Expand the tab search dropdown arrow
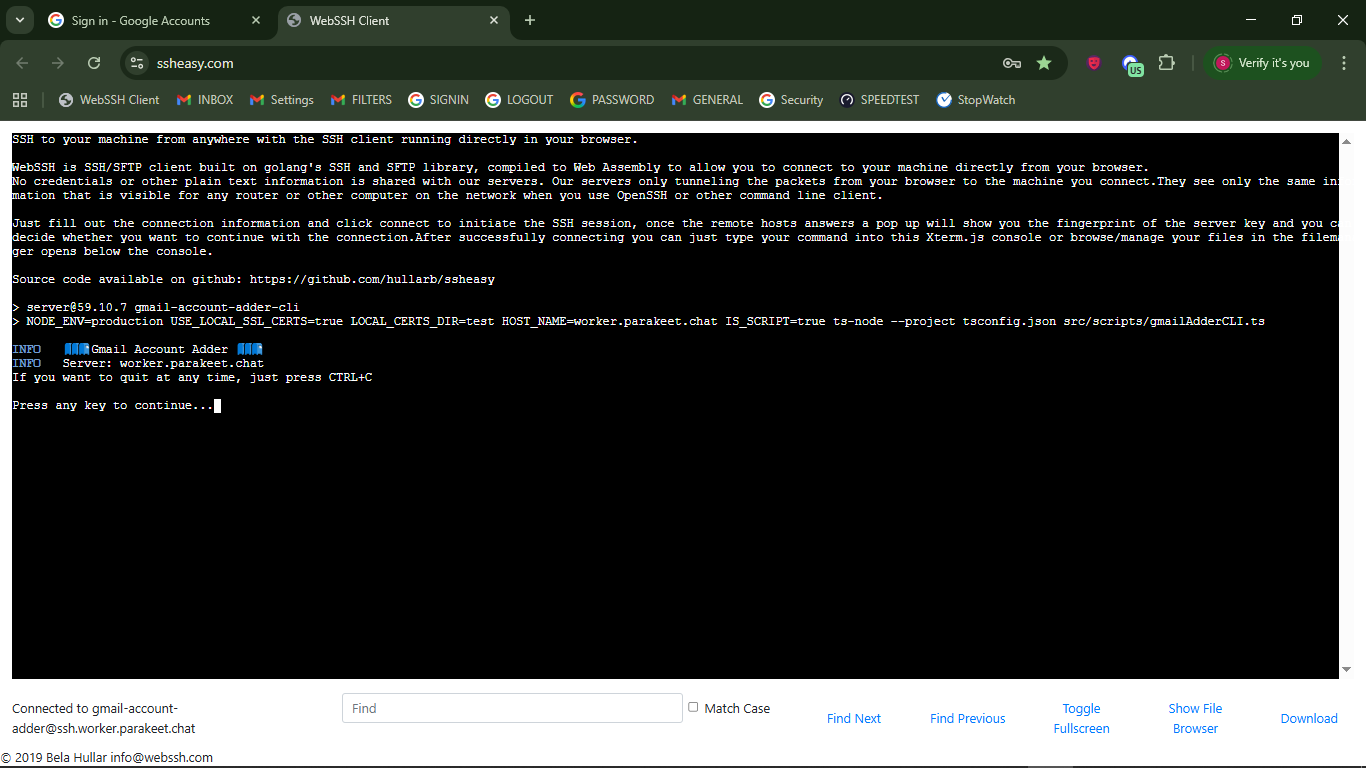 19,20
